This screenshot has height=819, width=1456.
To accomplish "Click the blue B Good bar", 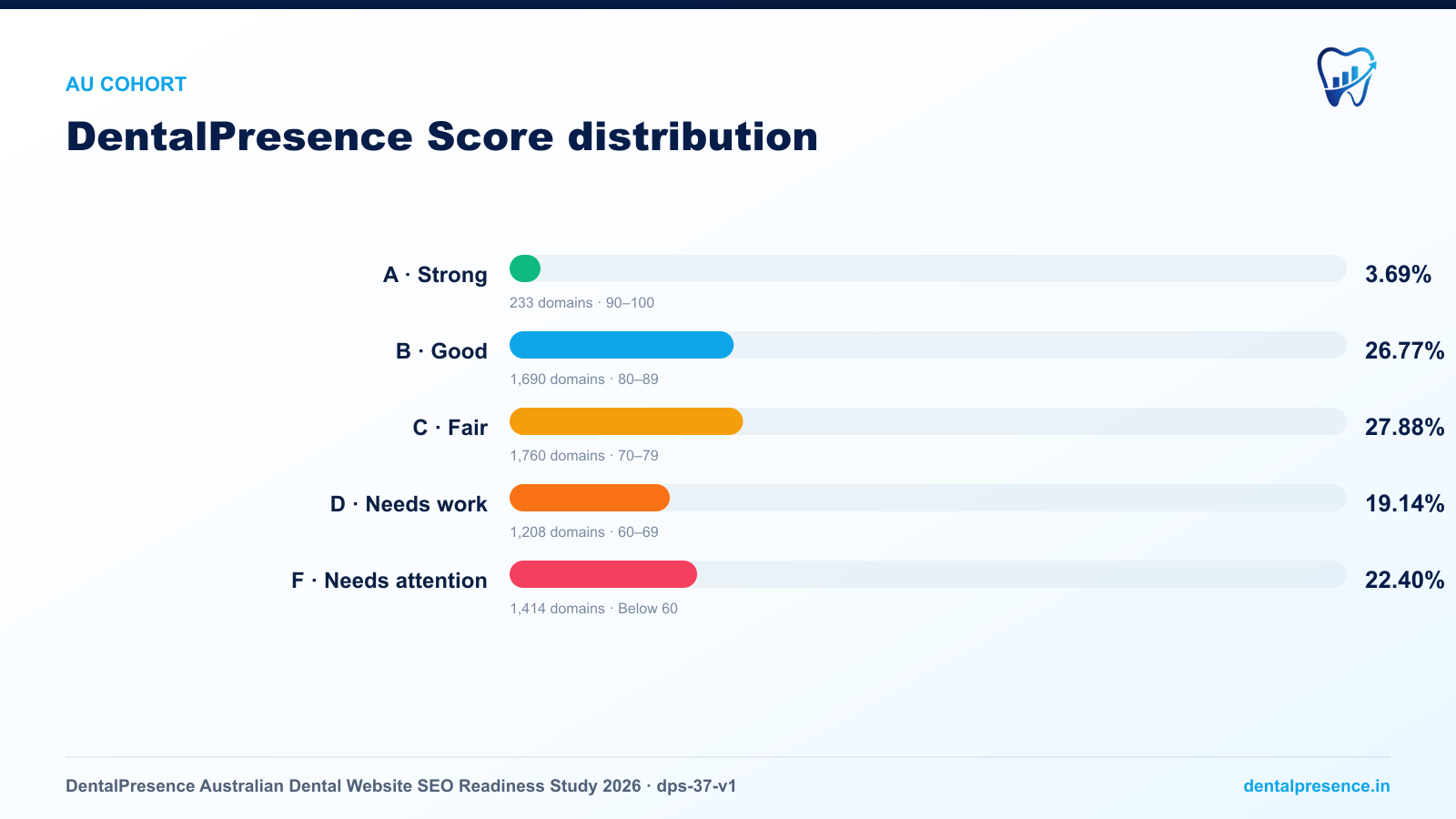I will [622, 345].
